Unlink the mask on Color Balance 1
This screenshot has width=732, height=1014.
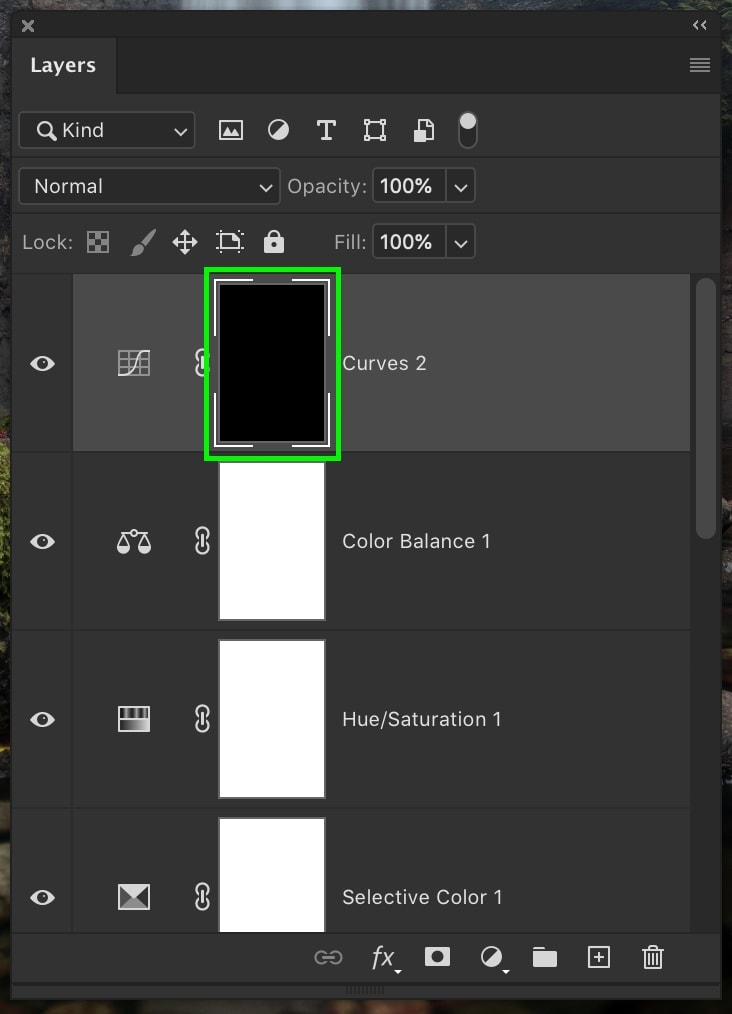click(x=202, y=541)
